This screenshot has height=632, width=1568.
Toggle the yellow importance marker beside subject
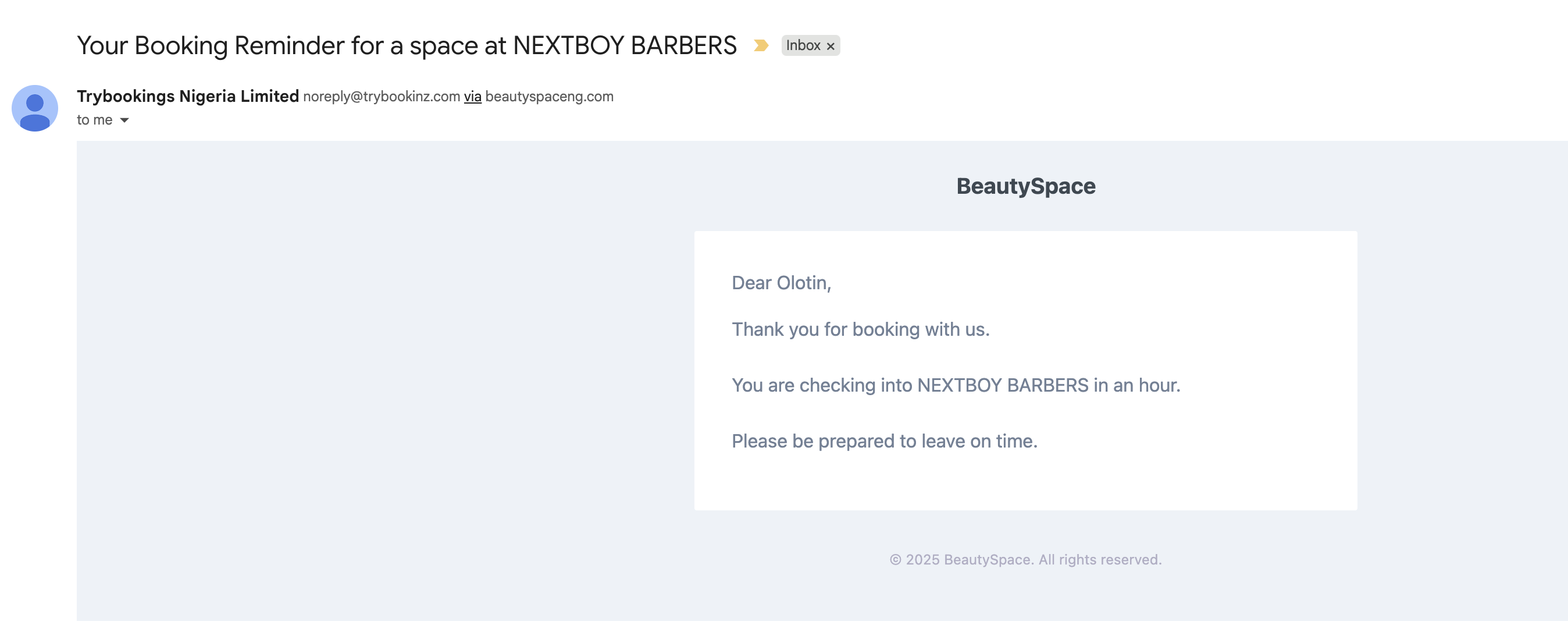760,45
